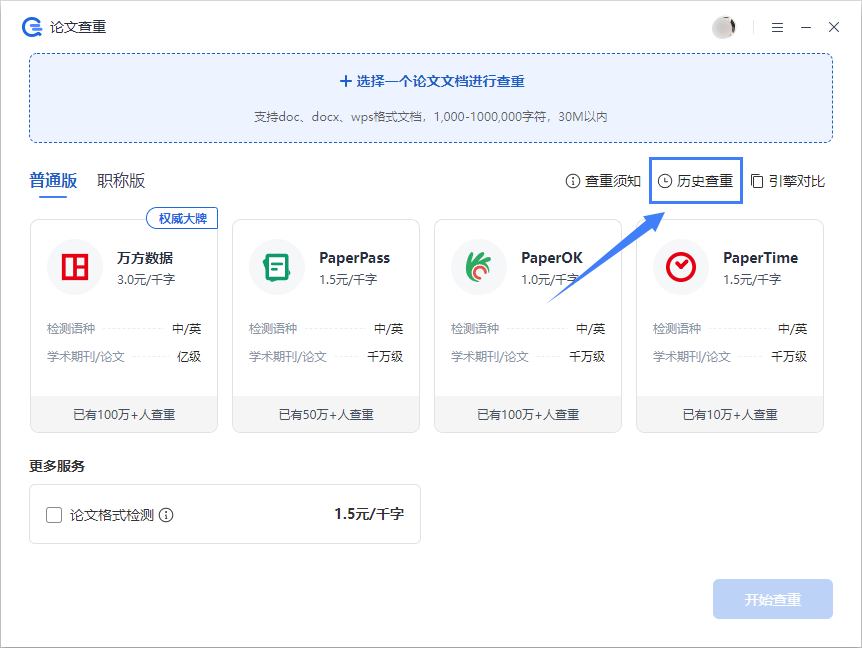Click the plus icon to add document
Viewport: 862px width, 648px height.
(345, 81)
